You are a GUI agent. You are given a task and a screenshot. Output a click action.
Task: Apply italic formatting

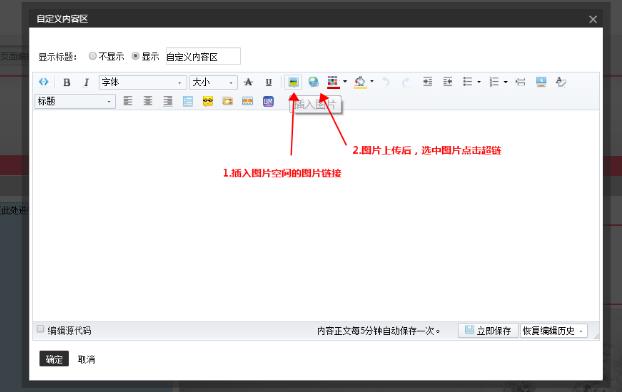[86, 82]
